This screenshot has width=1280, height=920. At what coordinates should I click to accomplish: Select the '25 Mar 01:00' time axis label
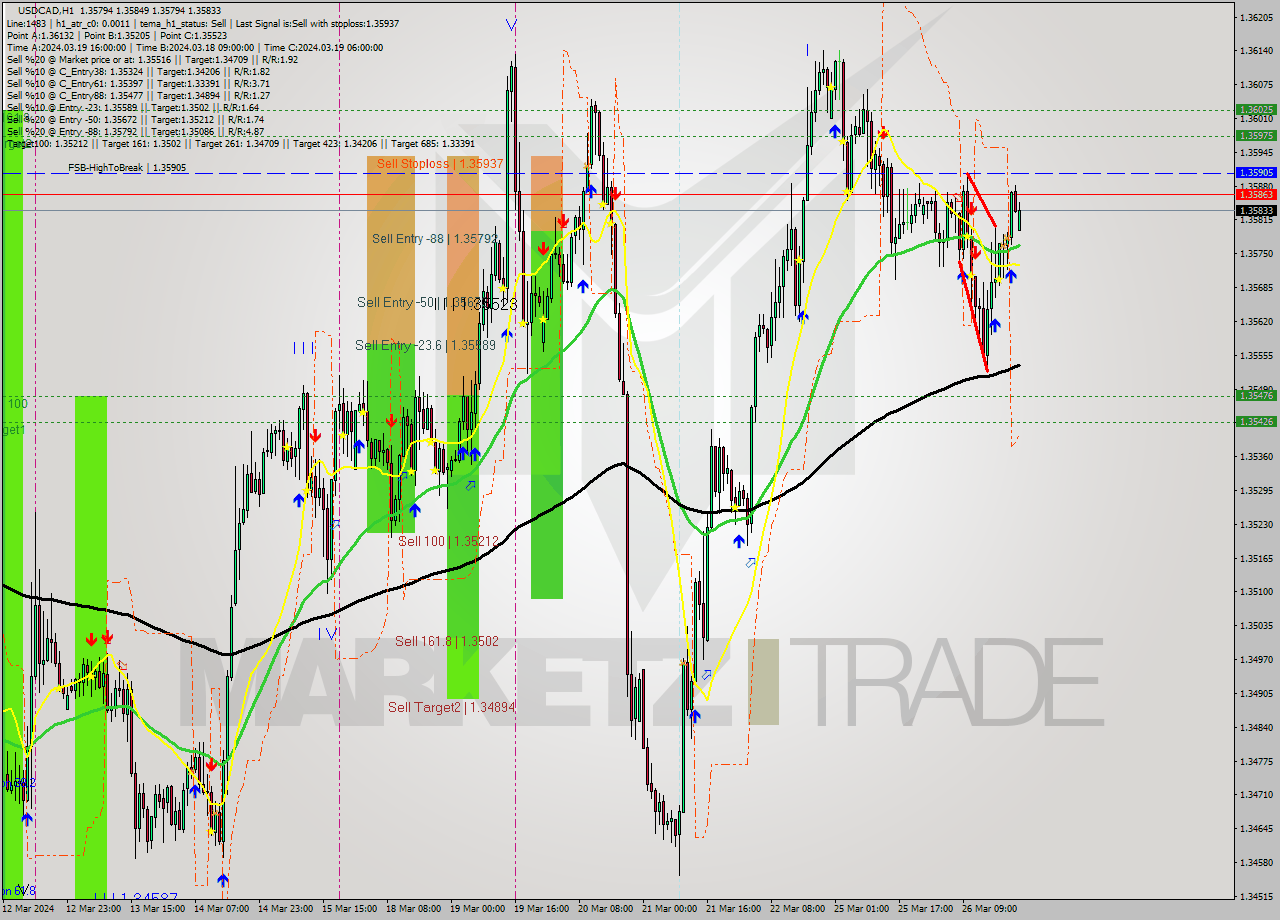pos(862,908)
